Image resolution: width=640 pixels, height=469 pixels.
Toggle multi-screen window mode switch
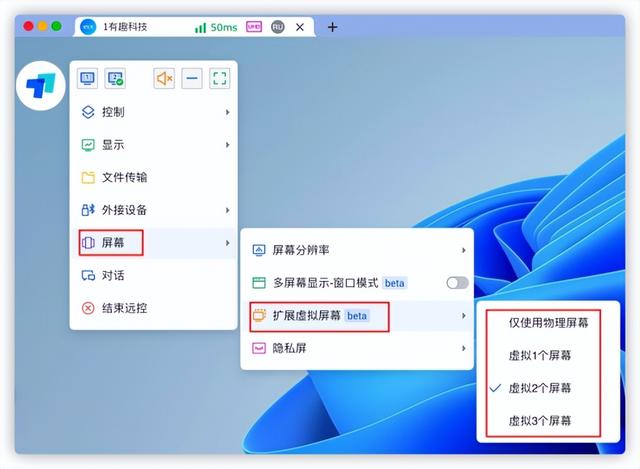457,283
